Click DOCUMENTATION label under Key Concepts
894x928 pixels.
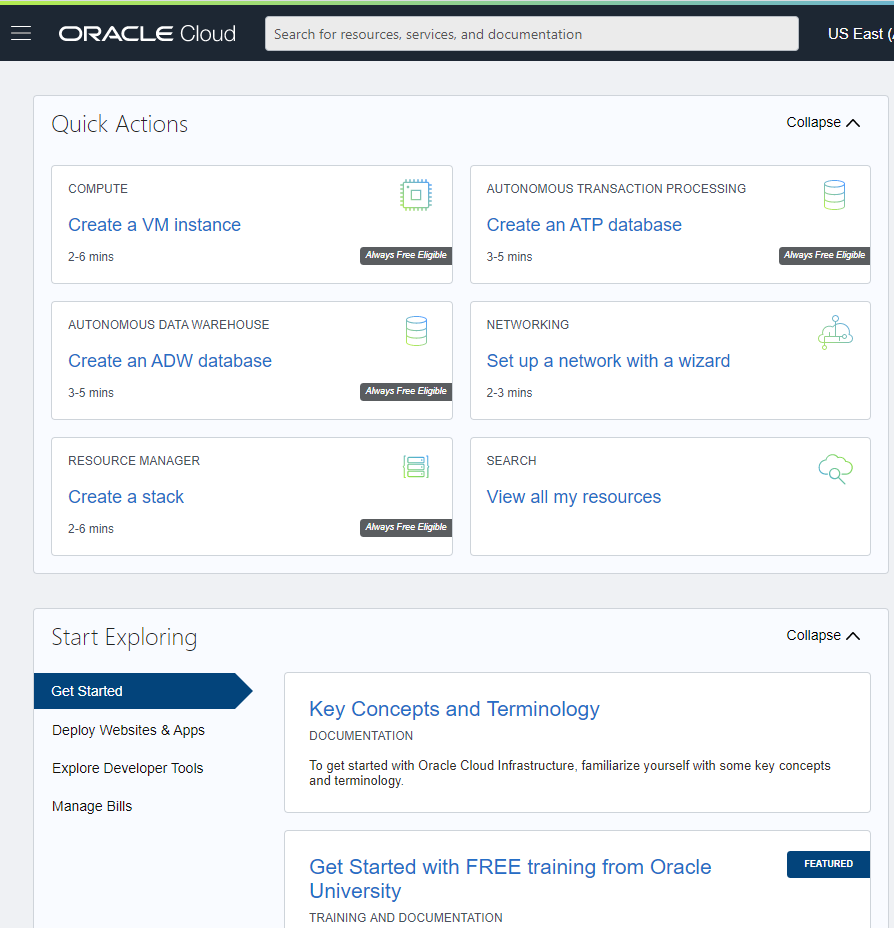click(x=361, y=736)
